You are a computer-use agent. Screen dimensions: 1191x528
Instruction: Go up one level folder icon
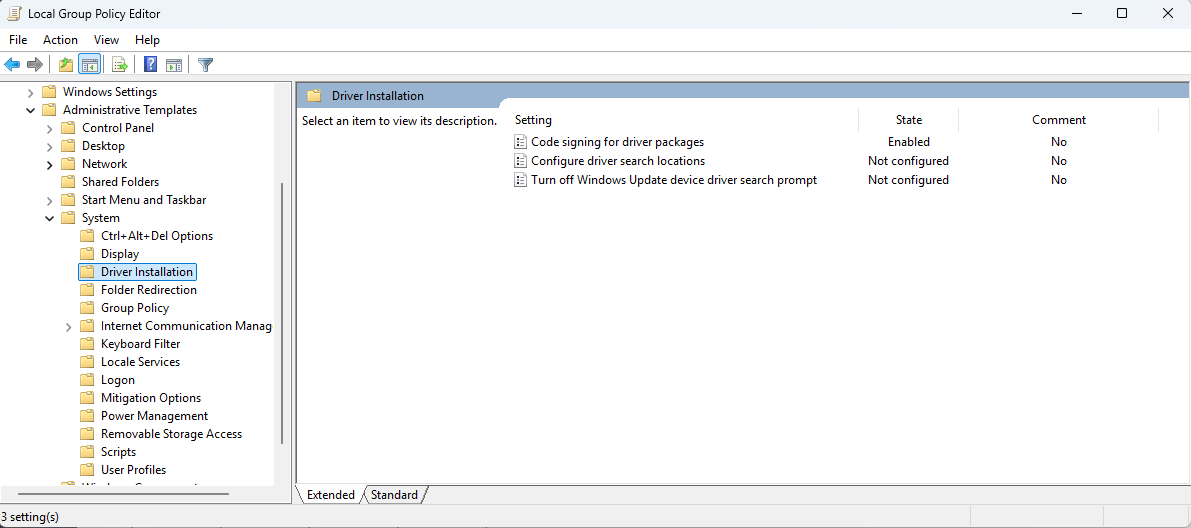click(66, 65)
